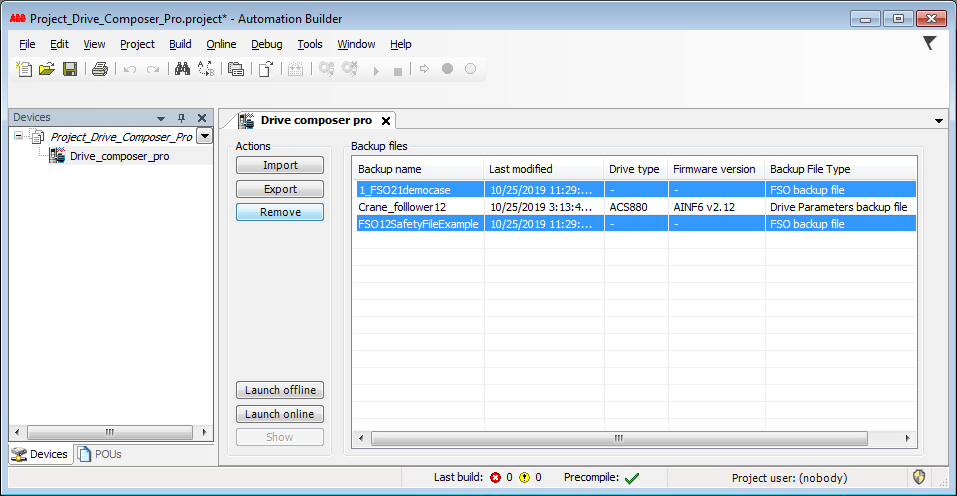Image resolution: width=957 pixels, height=496 pixels.
Task: Click the shield icon in status bar
Action: [x=919, y=477]
